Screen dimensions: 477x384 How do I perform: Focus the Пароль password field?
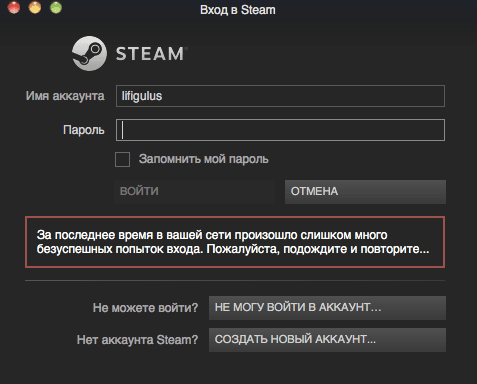coord(280,130)
